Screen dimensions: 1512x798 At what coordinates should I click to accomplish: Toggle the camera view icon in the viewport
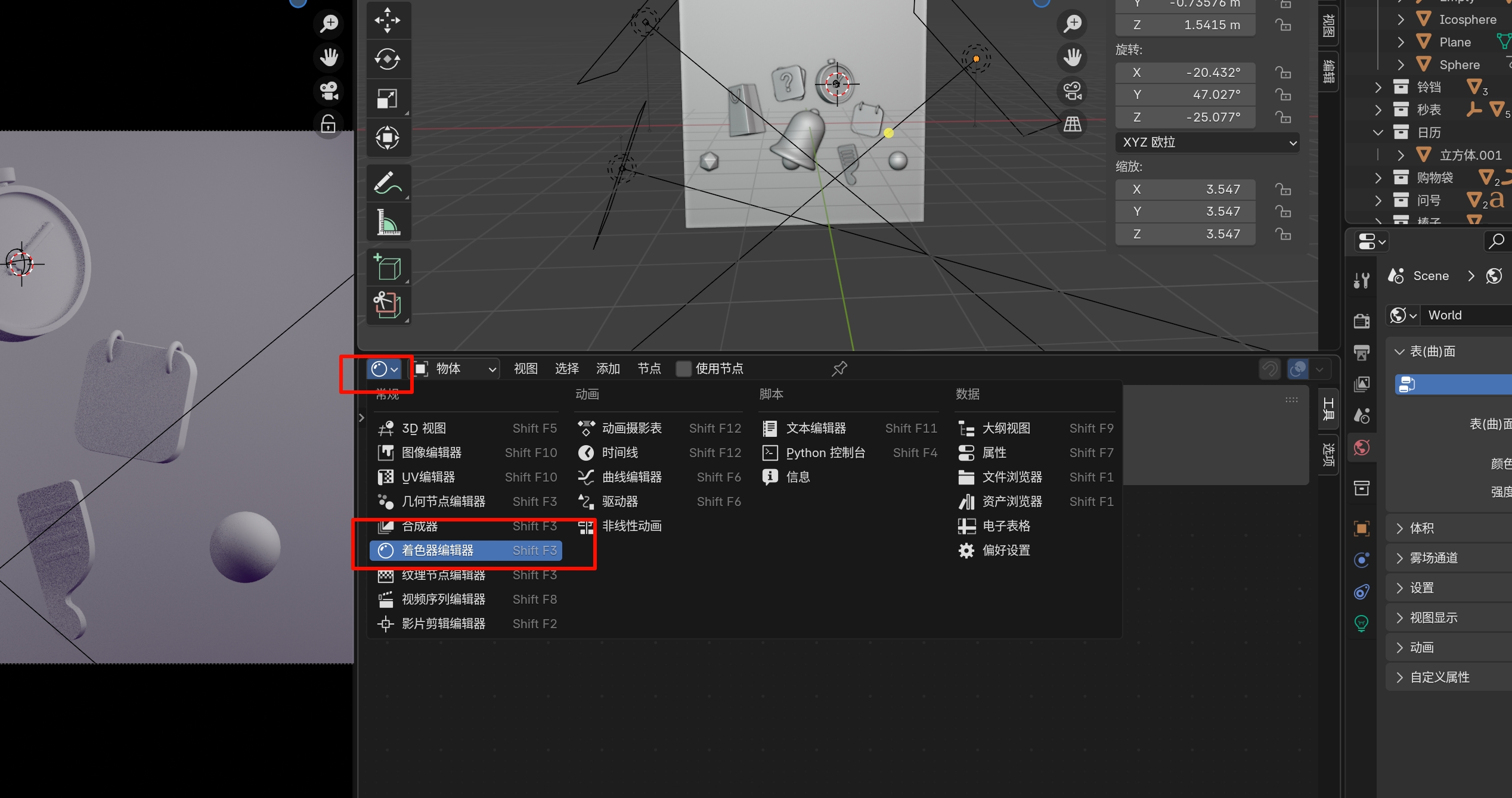click(x=1072, y=91)
